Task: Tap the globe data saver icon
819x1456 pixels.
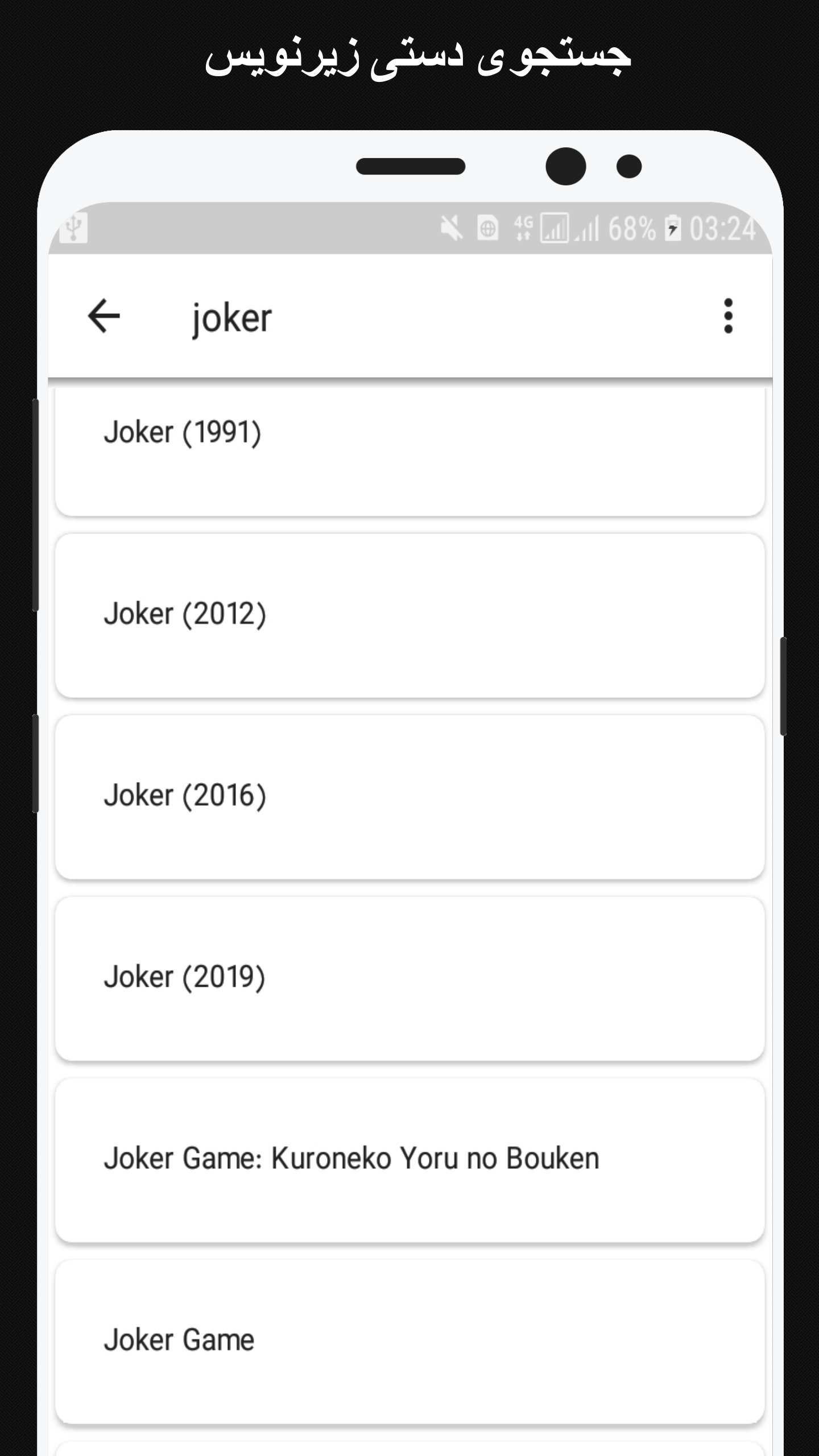Action: point(487,229)
